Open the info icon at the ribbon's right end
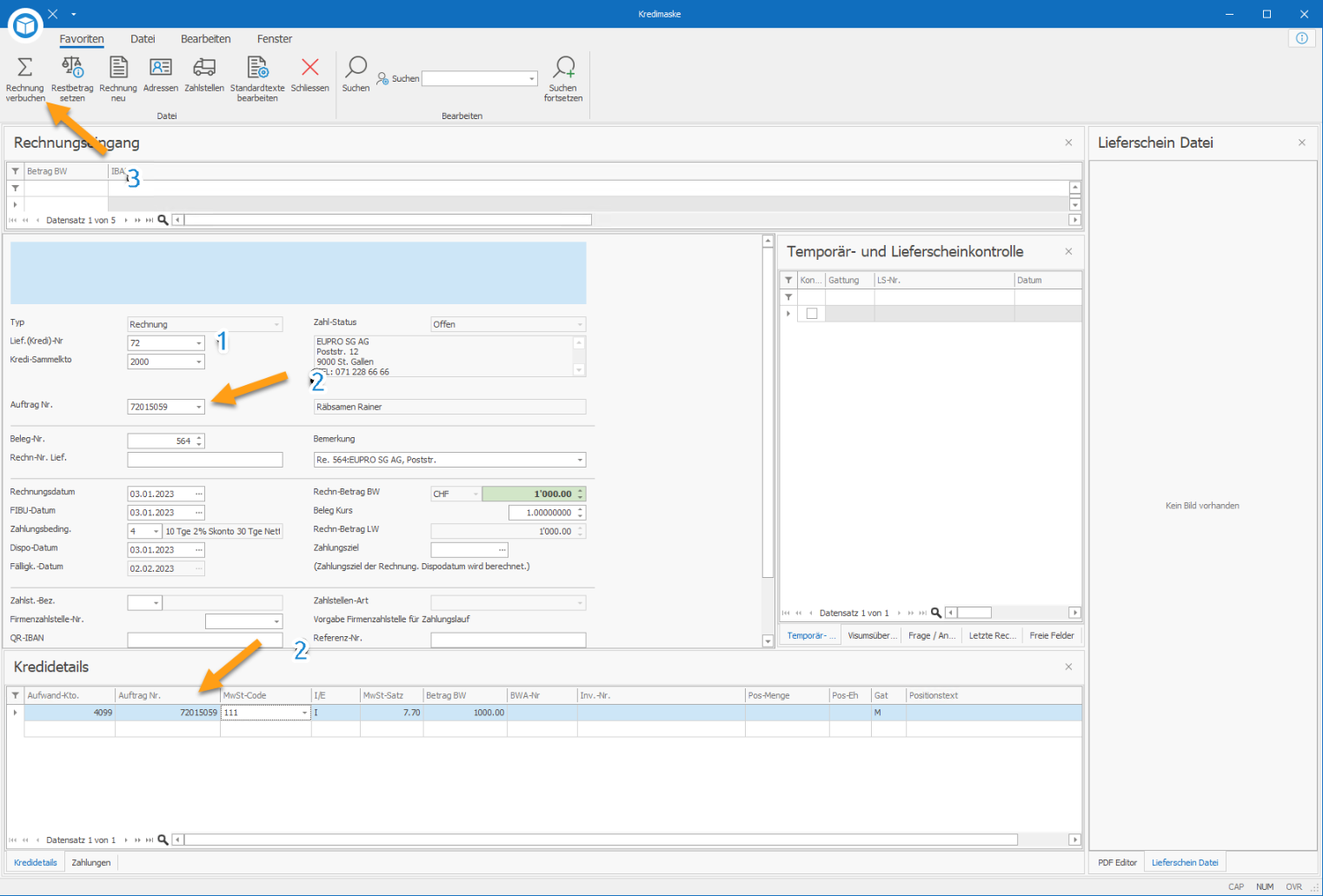The image size is (1323, 896). point(1302,38)
